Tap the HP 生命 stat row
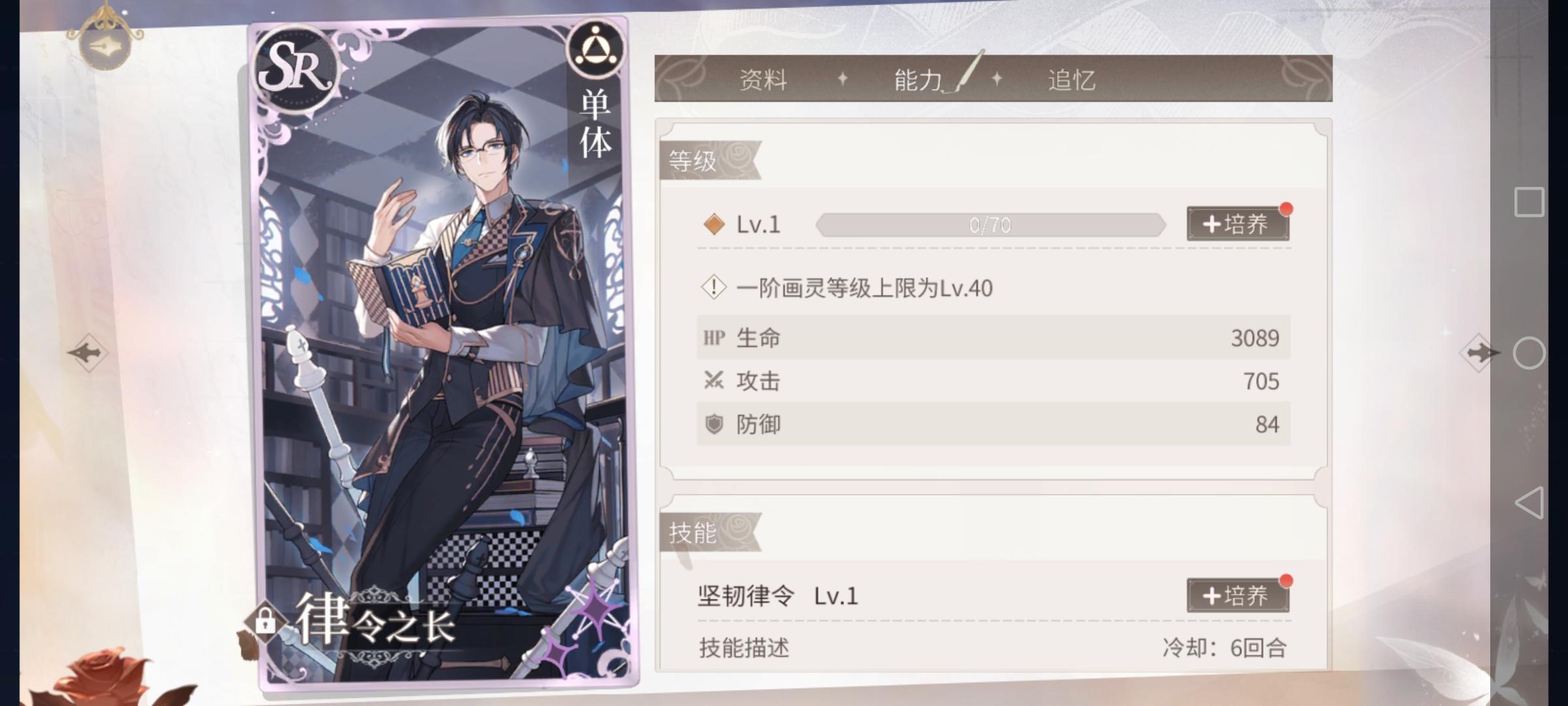 (x=993, y=337)
